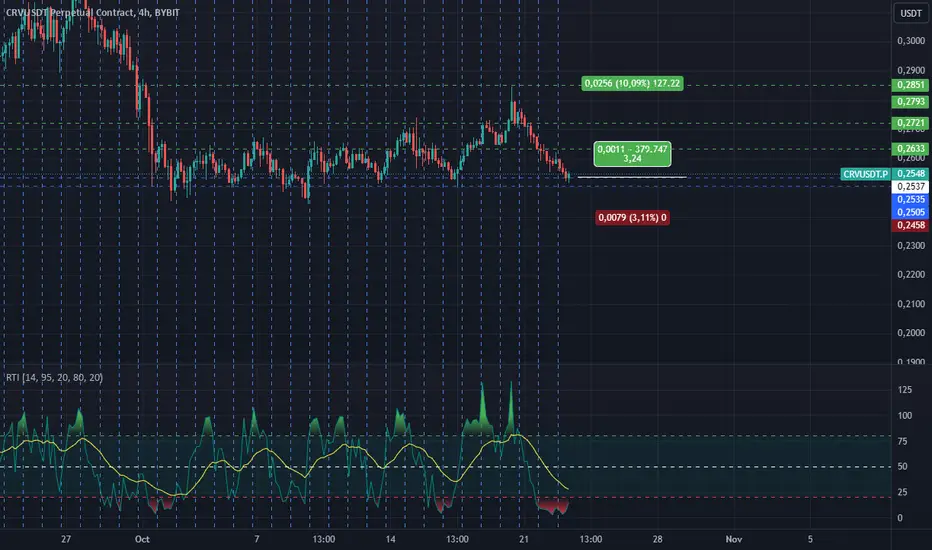932x550 pixels.
Task: Click the Nov date on time axis
Action: pyautogui.click(x=733, y=539)
